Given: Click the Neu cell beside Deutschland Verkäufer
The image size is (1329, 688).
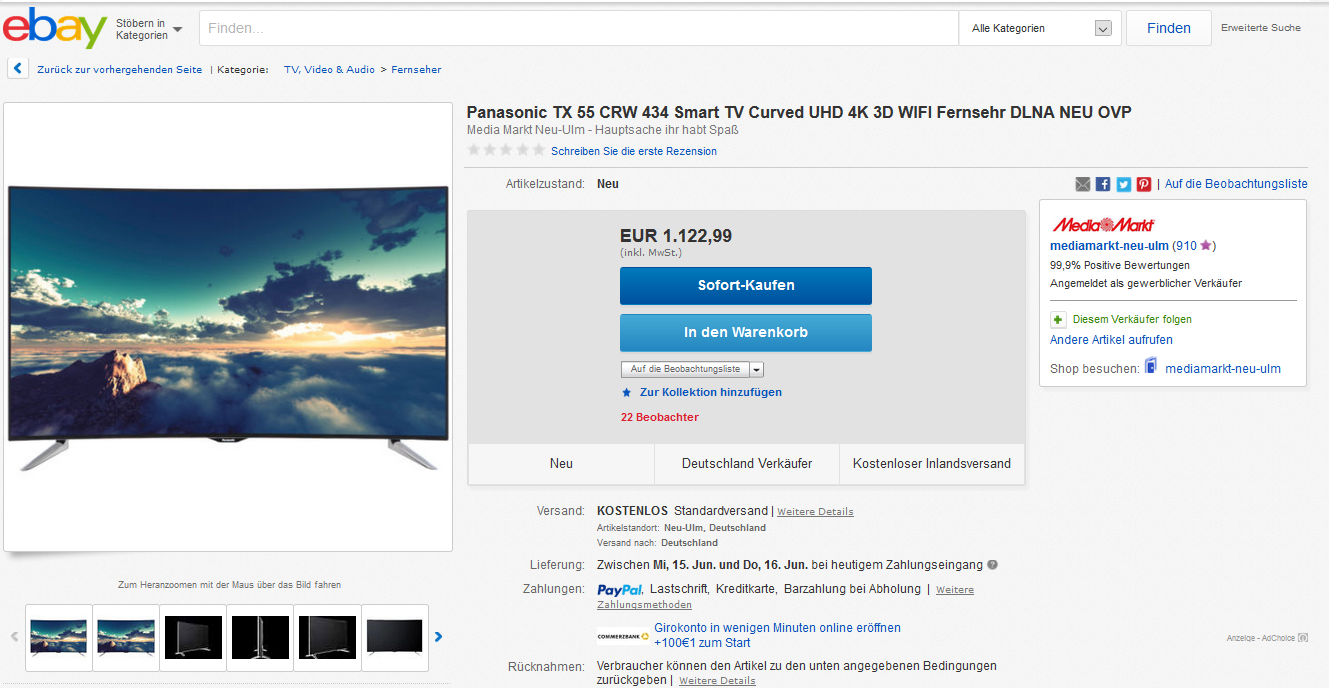Looking at the screenshot, I should [x=561, y=464].
